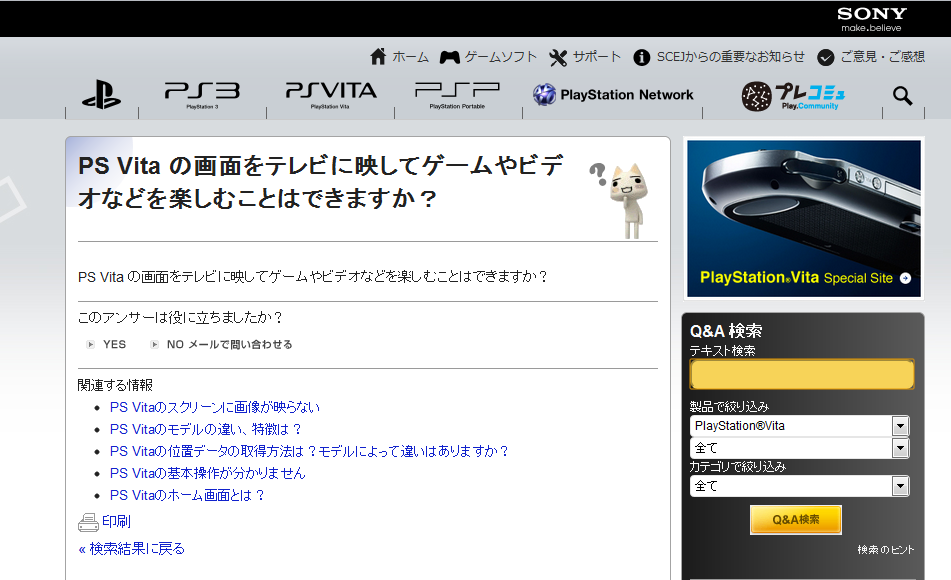
Task: Go back via « 検索結果に戻る
Action: 132,549
